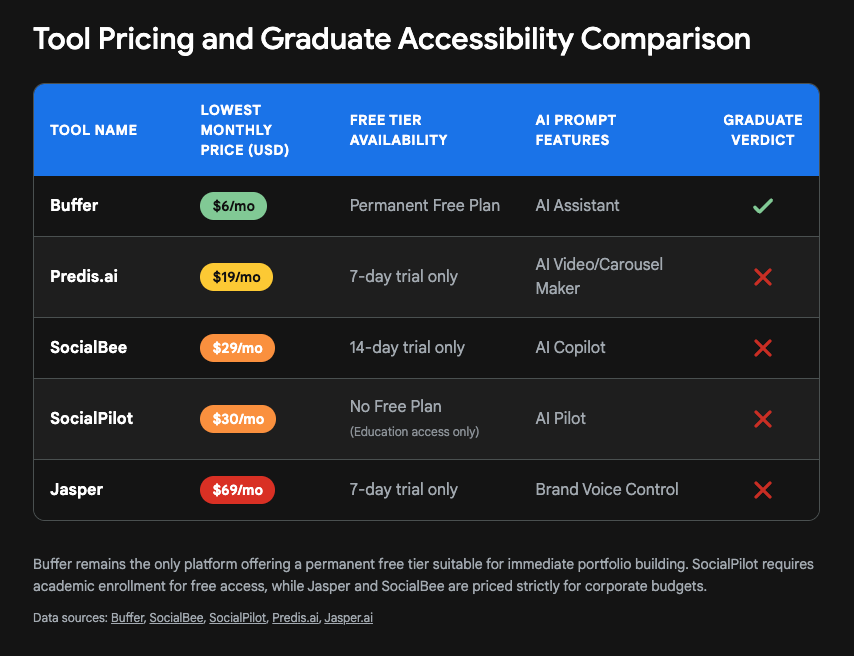Click the Graduate Verdict column header
The image size is (854, 656).
point(763,130)
